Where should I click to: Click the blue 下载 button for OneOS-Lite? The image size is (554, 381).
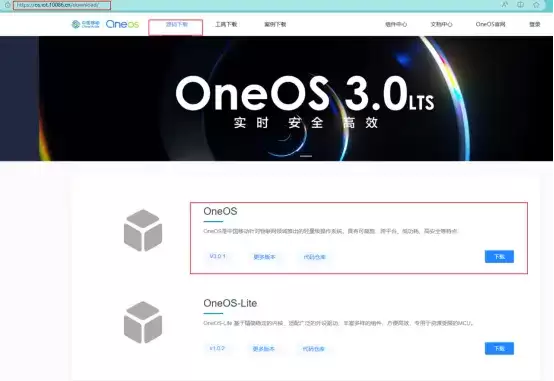[499, 348]
